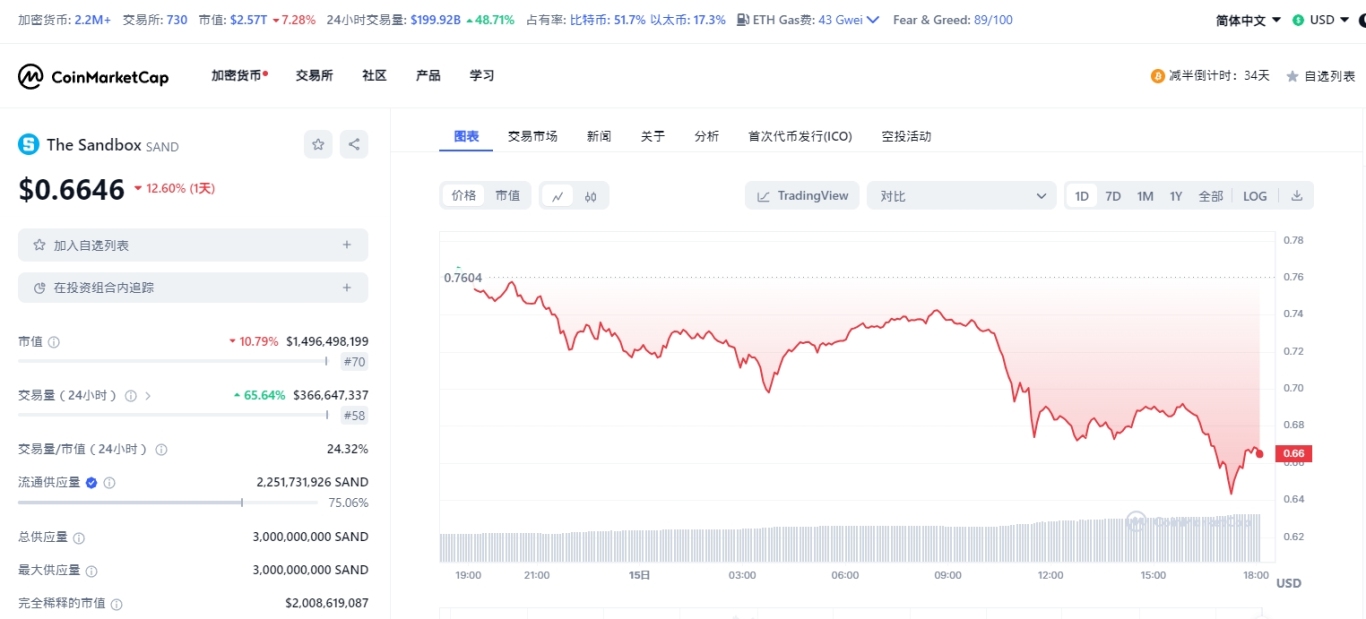The width and height of the screenshot is (1366, 619).
Task: Click Track in portfolio (在投资组合内追踪) button
Action: tap(193, 288)
